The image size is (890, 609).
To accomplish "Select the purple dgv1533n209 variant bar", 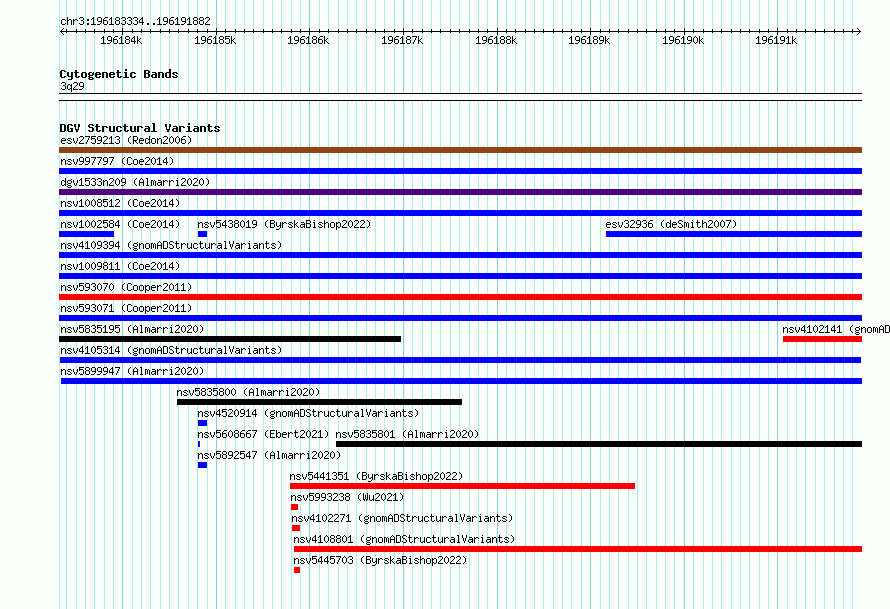I will click(x=460, y=192).
